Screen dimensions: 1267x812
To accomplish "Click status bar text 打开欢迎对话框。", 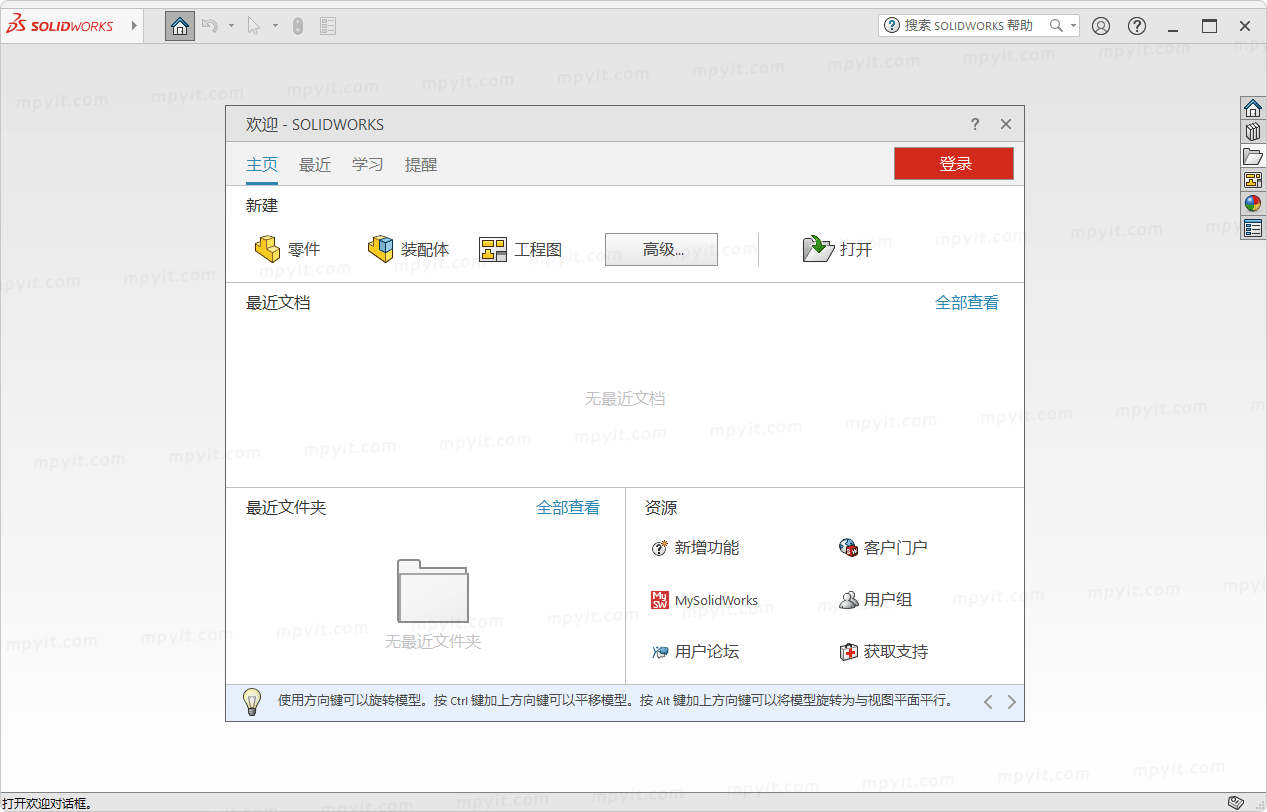I will (x=47, y=804).
